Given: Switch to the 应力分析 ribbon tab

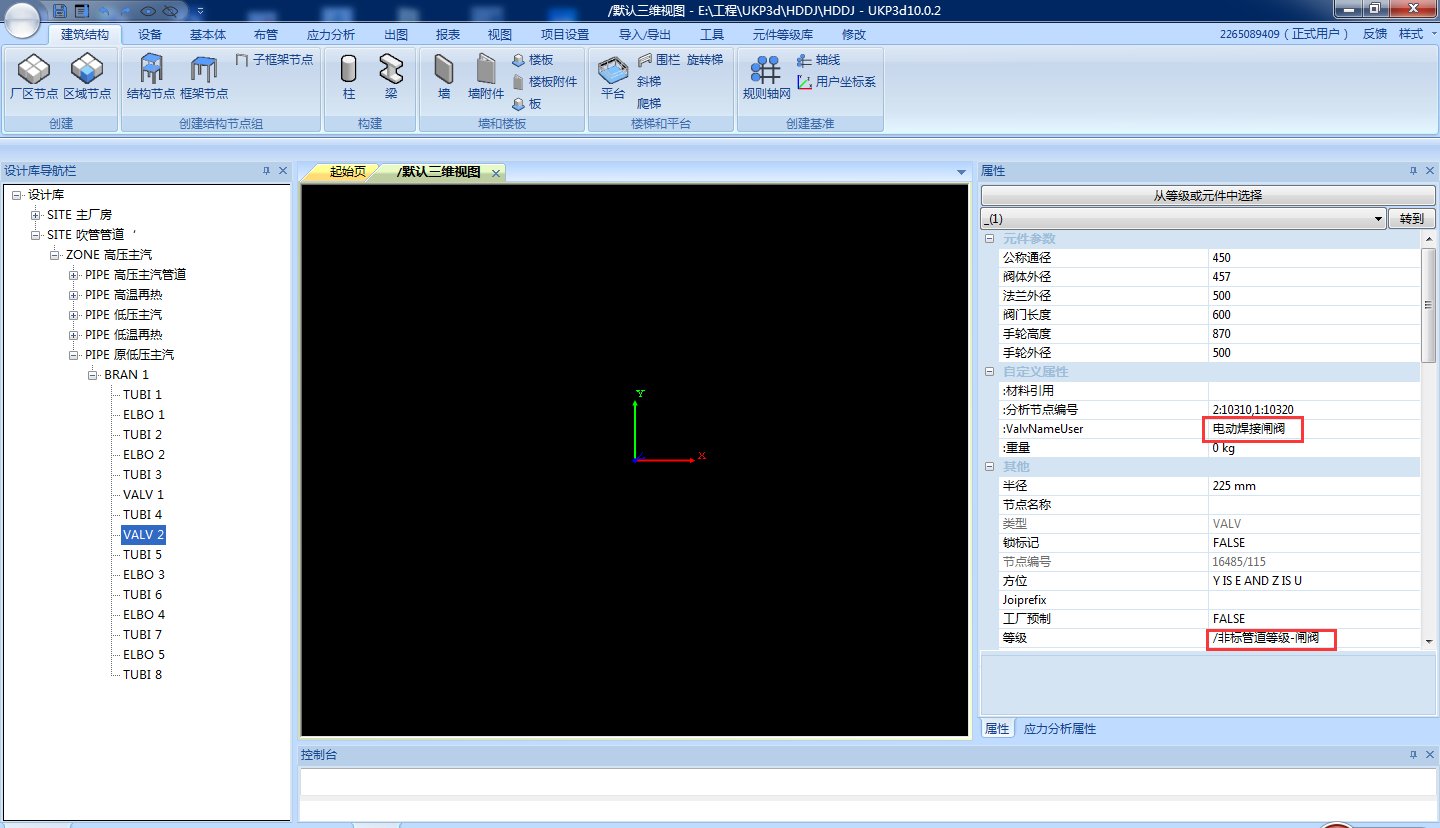Looking at the screenshot, I should pos(330,34).
